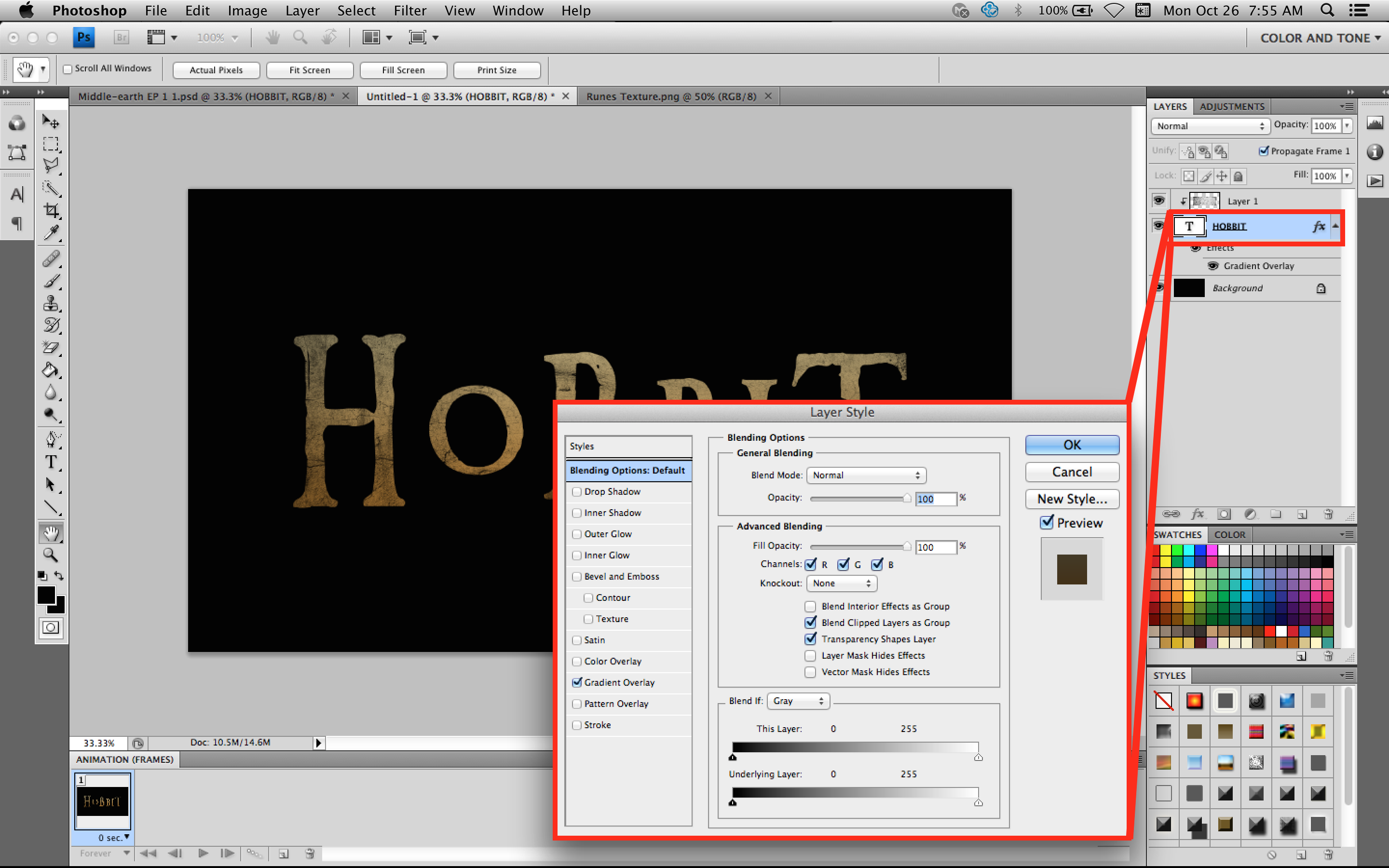Click OK in Layer Style dialog
Screen dimensions: 1389x868
pos(1072,445)
